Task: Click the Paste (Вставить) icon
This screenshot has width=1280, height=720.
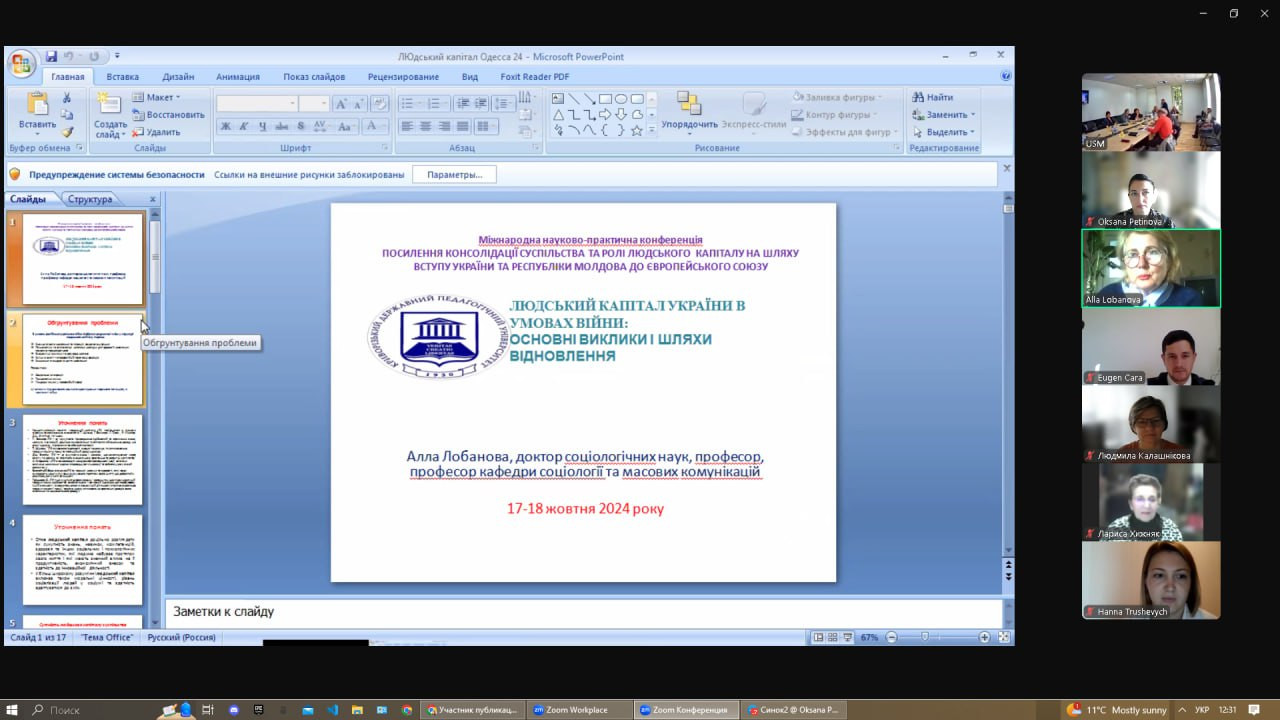Action: [37, 105]
